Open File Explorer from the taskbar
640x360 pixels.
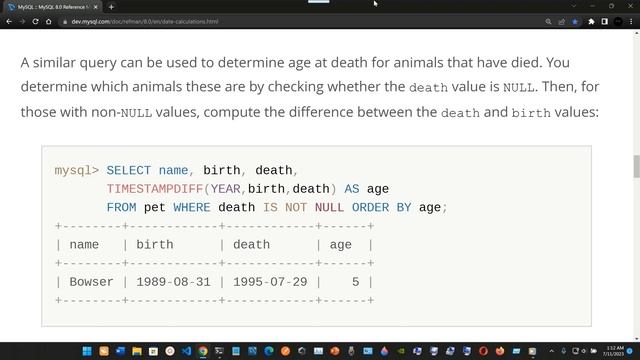137,351
